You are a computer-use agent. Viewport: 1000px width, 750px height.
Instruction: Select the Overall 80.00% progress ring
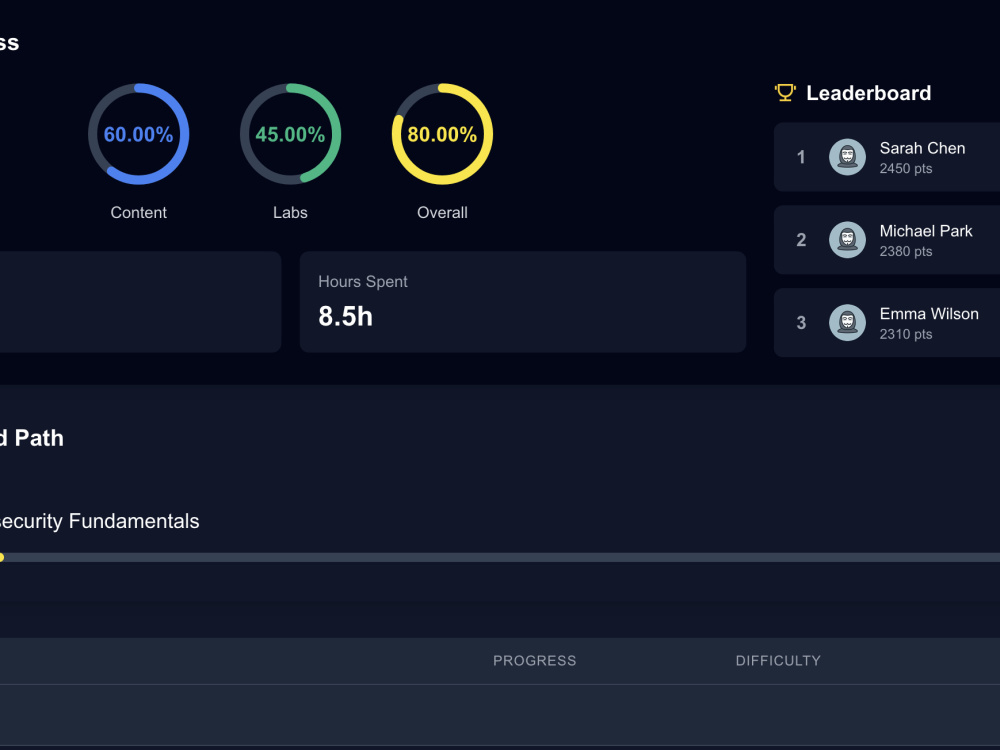(x=442, y=134)
